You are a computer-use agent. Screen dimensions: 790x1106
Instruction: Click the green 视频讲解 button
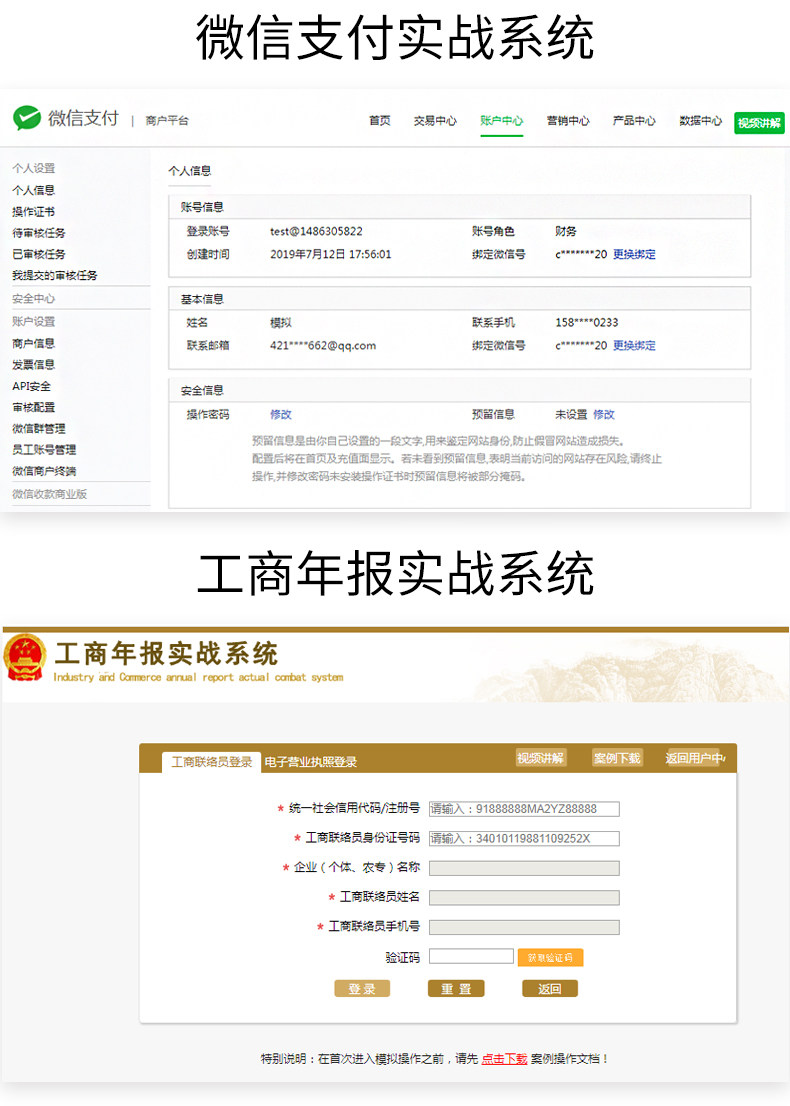pyautogui.click(x=759, y=123)
